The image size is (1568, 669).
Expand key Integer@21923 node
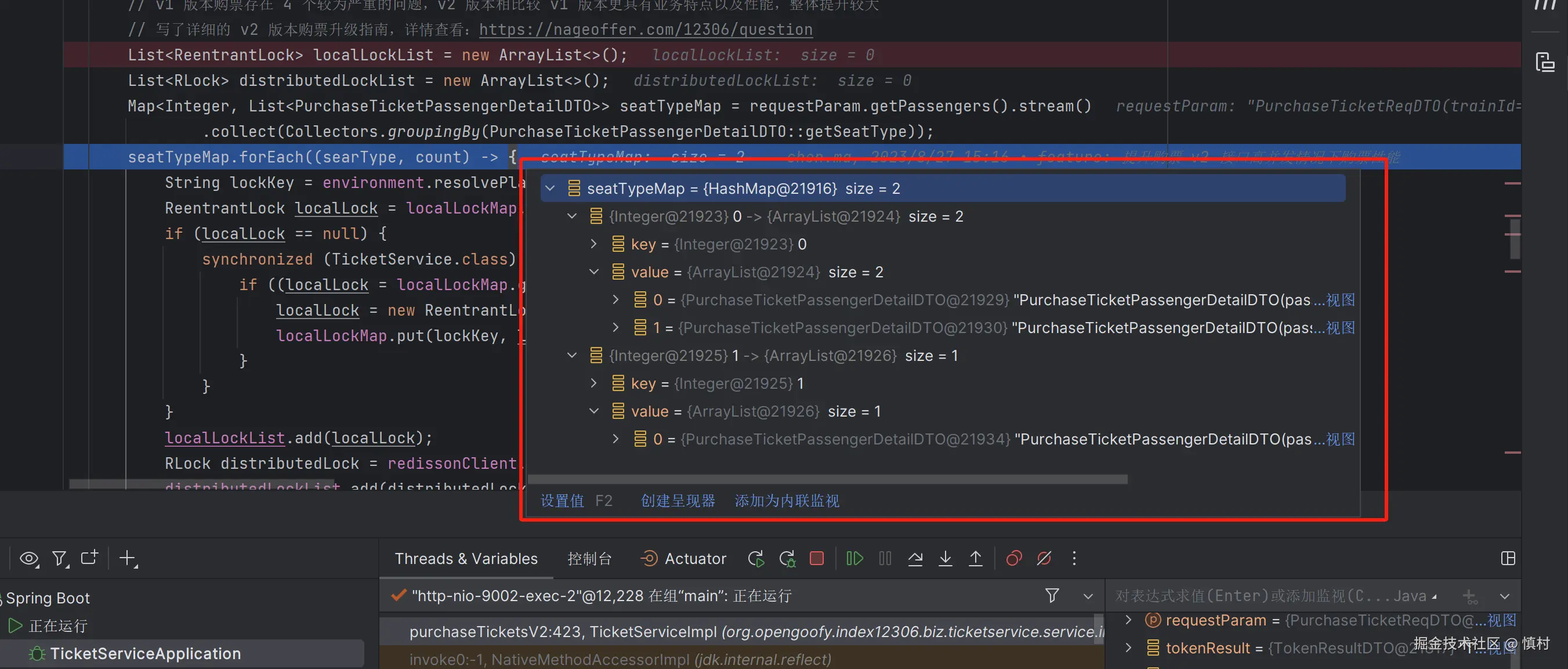[593, 244]
